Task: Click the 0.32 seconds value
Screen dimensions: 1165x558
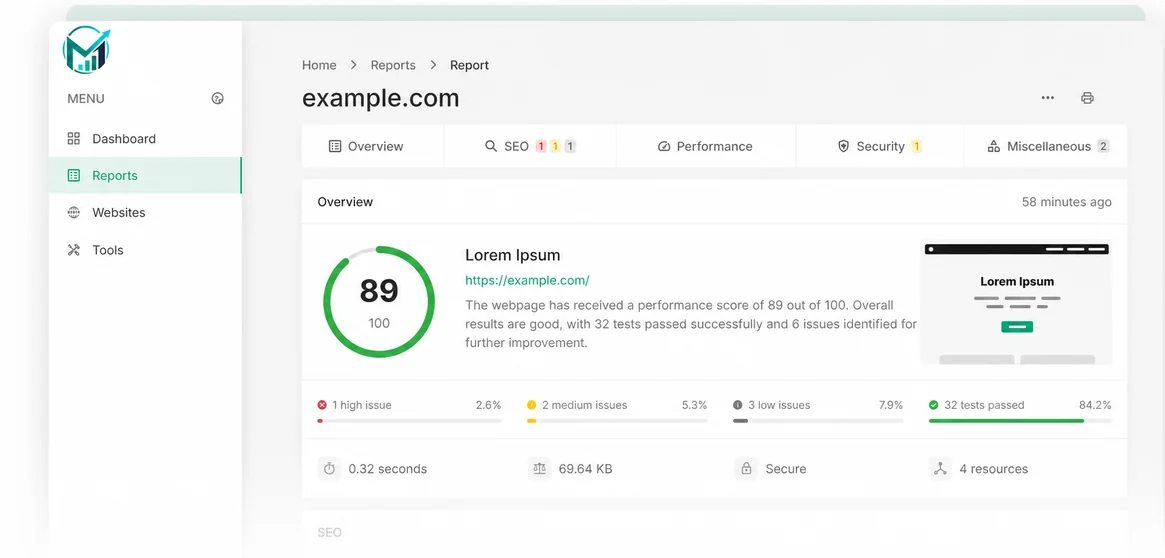Action: pyautogui.click(x=388, y=469)
